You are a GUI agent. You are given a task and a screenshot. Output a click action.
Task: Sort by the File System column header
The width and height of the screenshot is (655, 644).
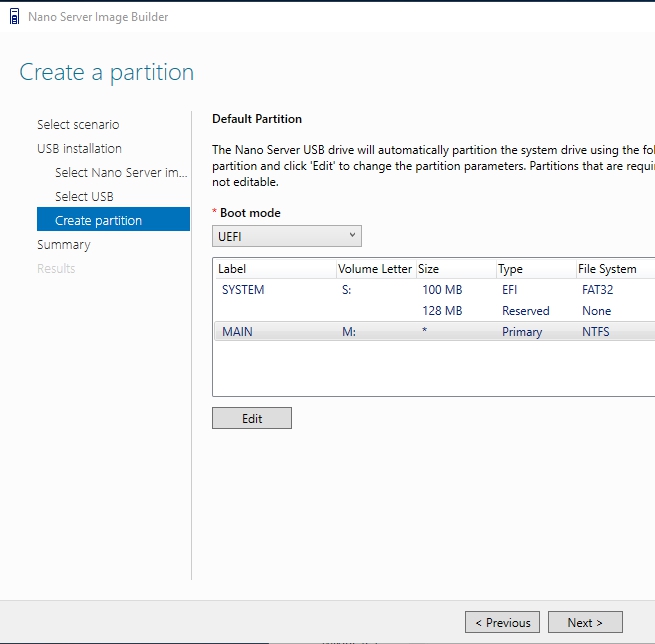click(x=616, y=269)
